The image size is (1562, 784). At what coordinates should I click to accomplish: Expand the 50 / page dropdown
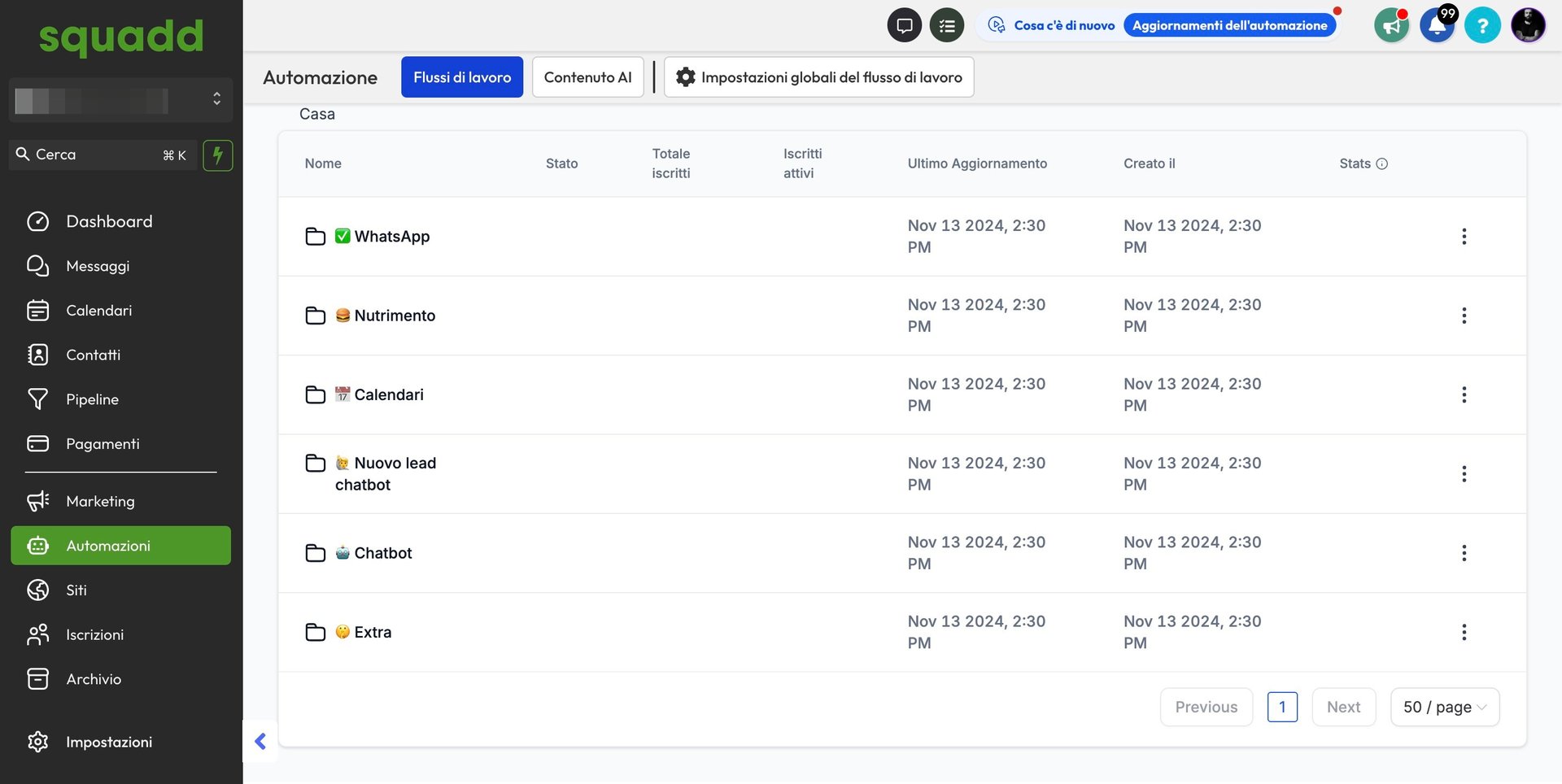click(1444, 707)
